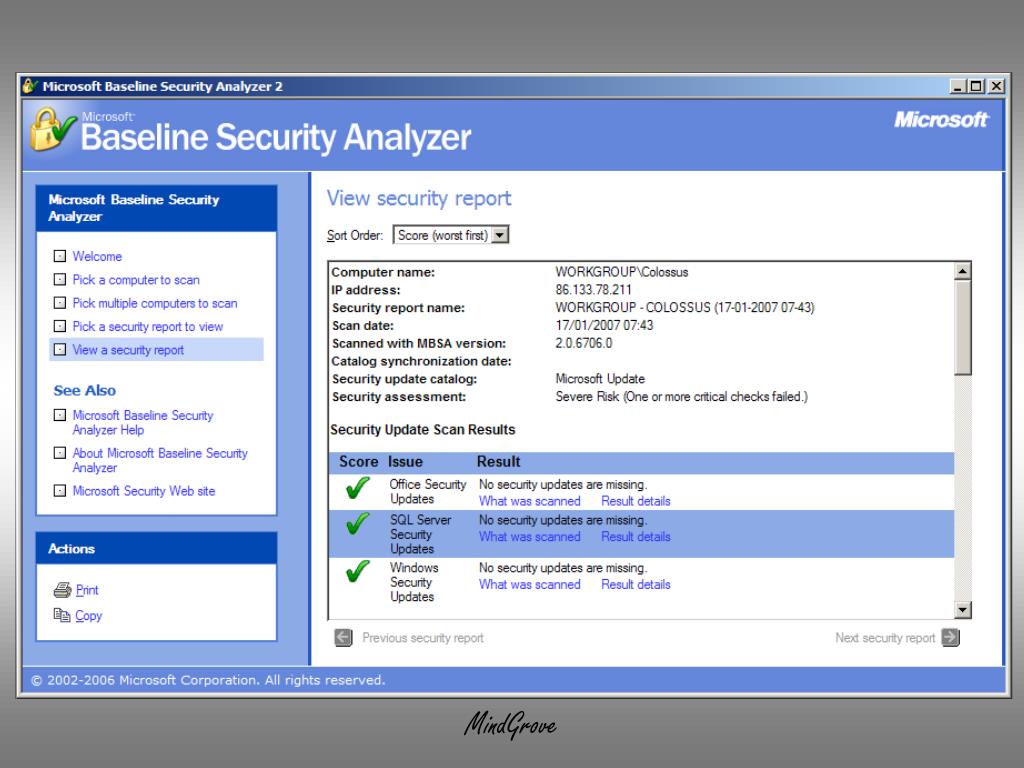Click the IP address 86.133.78.211
The height and width of the screenshot is (768, 1024).
click(x=593, y=290)
